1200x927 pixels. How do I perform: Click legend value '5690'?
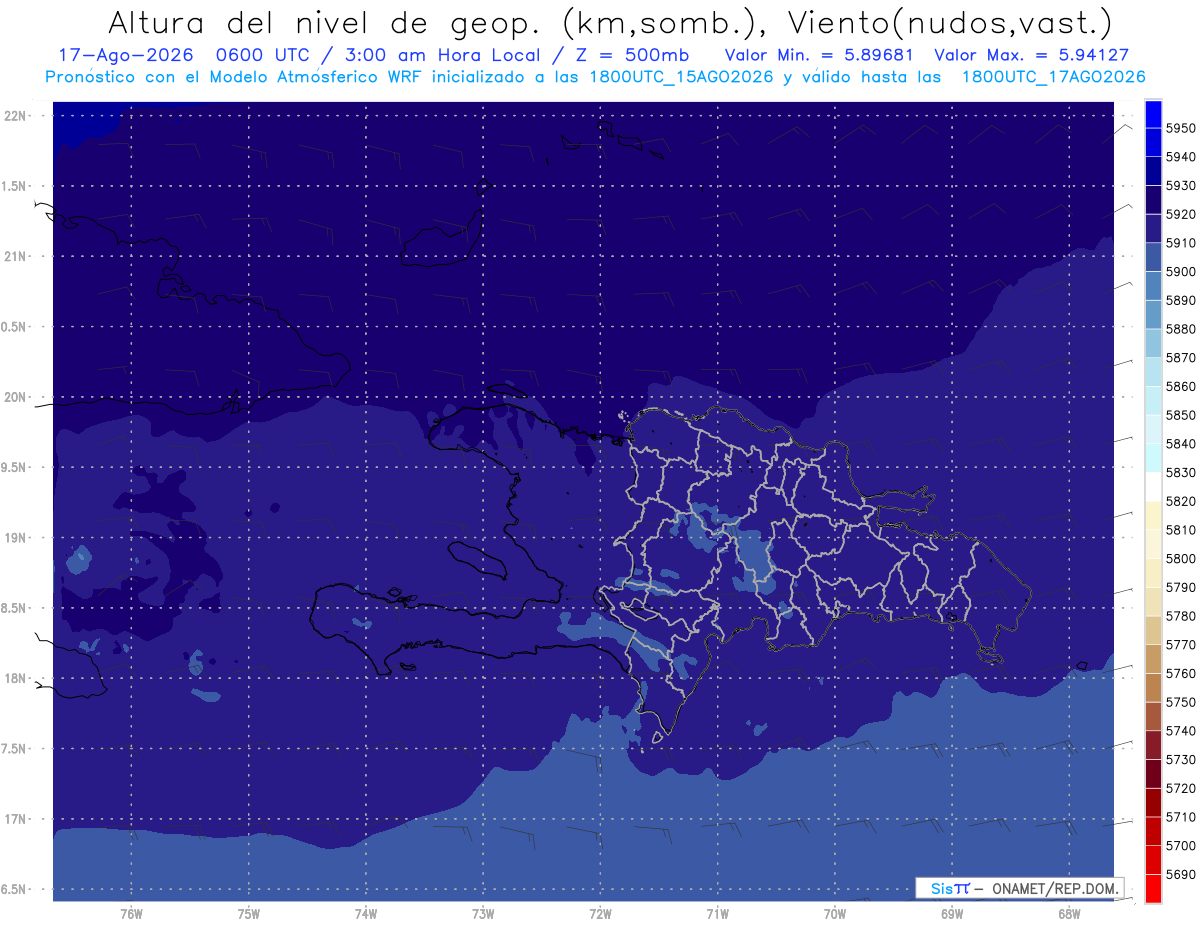click(x=1180, y=874)
